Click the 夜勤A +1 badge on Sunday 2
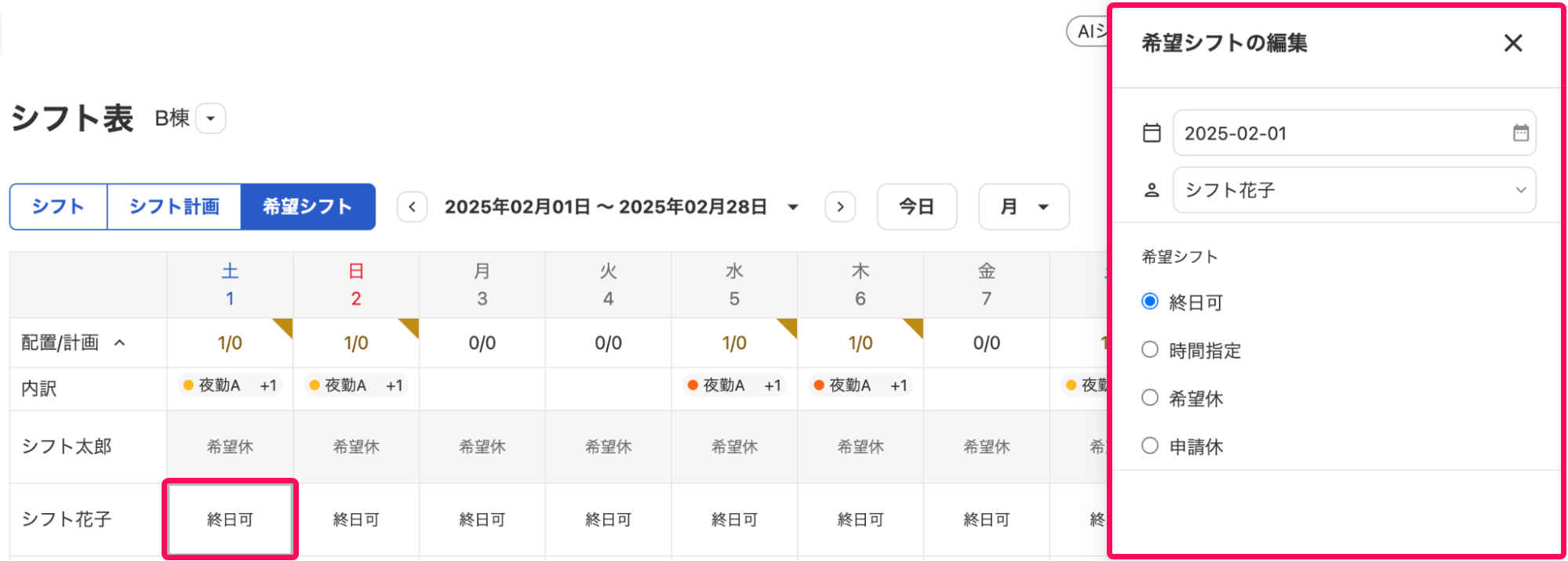 tap(356, 385)
